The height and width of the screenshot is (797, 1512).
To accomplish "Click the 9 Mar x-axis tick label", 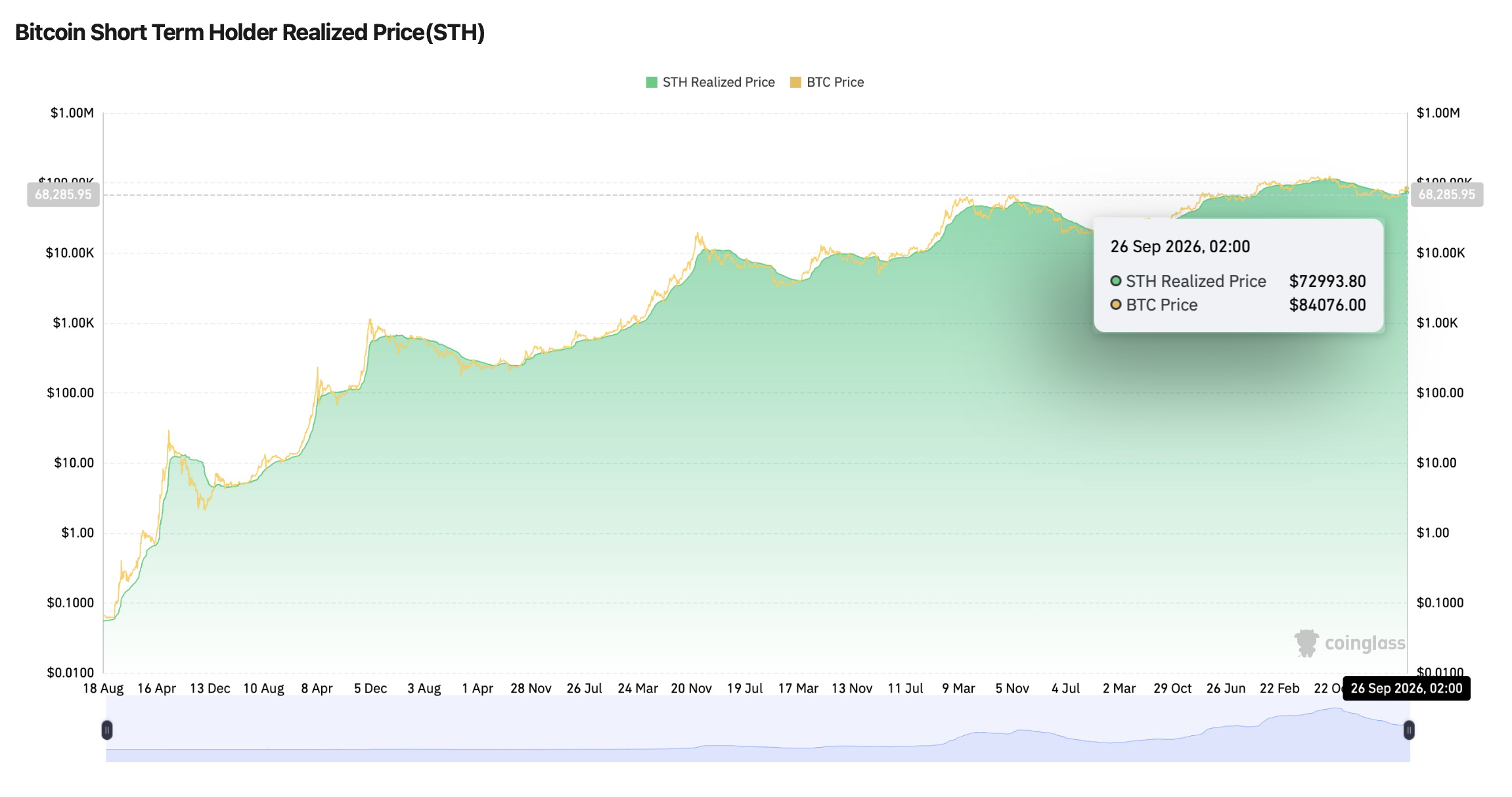I will (958, 688).
